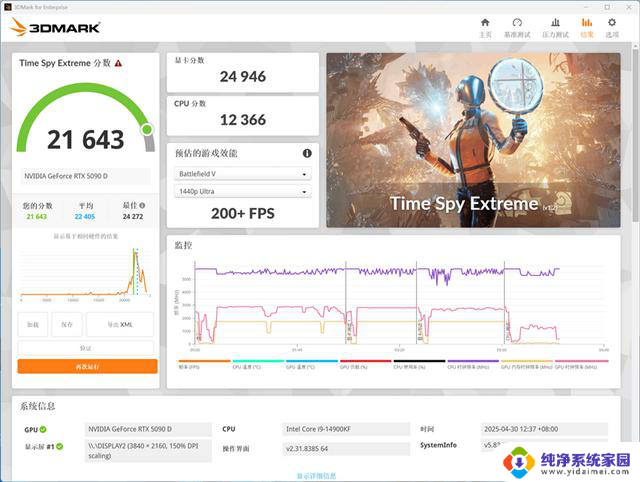
Task: Click the graphics score 24 946
Action: (x=243, y=76)
